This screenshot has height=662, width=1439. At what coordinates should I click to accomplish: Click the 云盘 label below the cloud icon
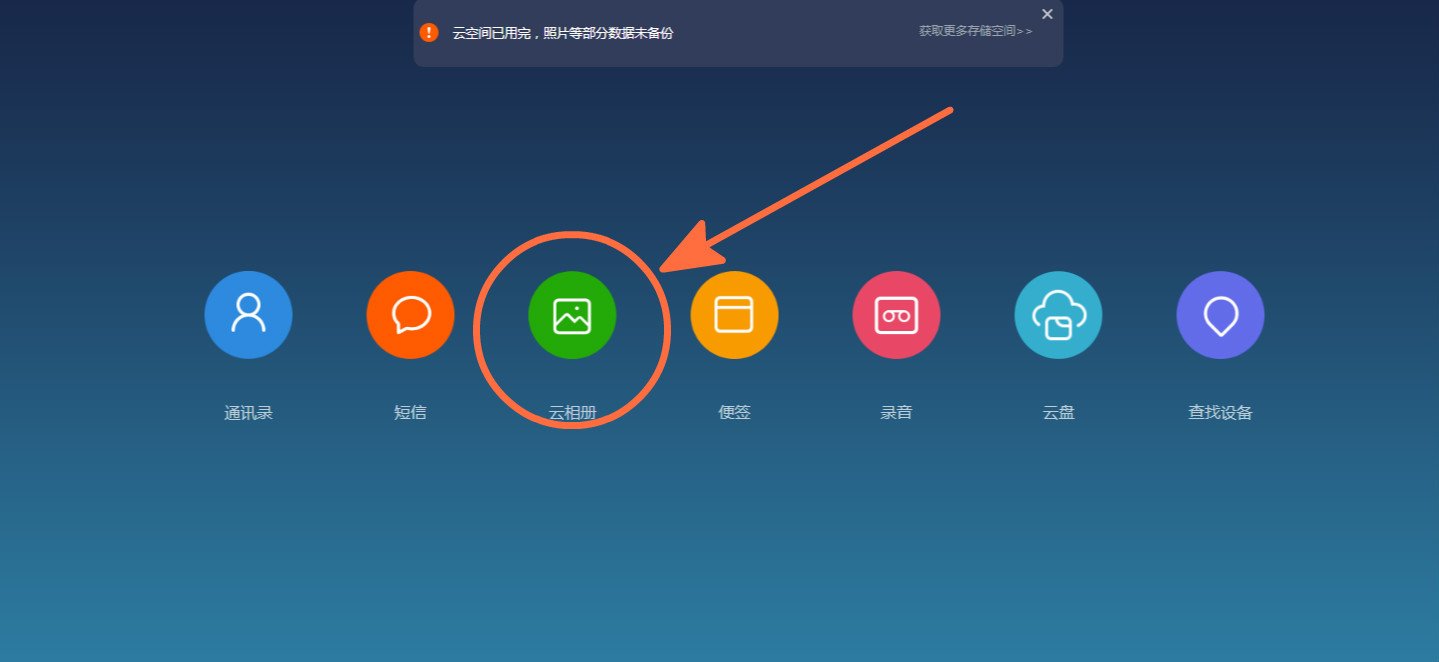tap(1058, 411)
